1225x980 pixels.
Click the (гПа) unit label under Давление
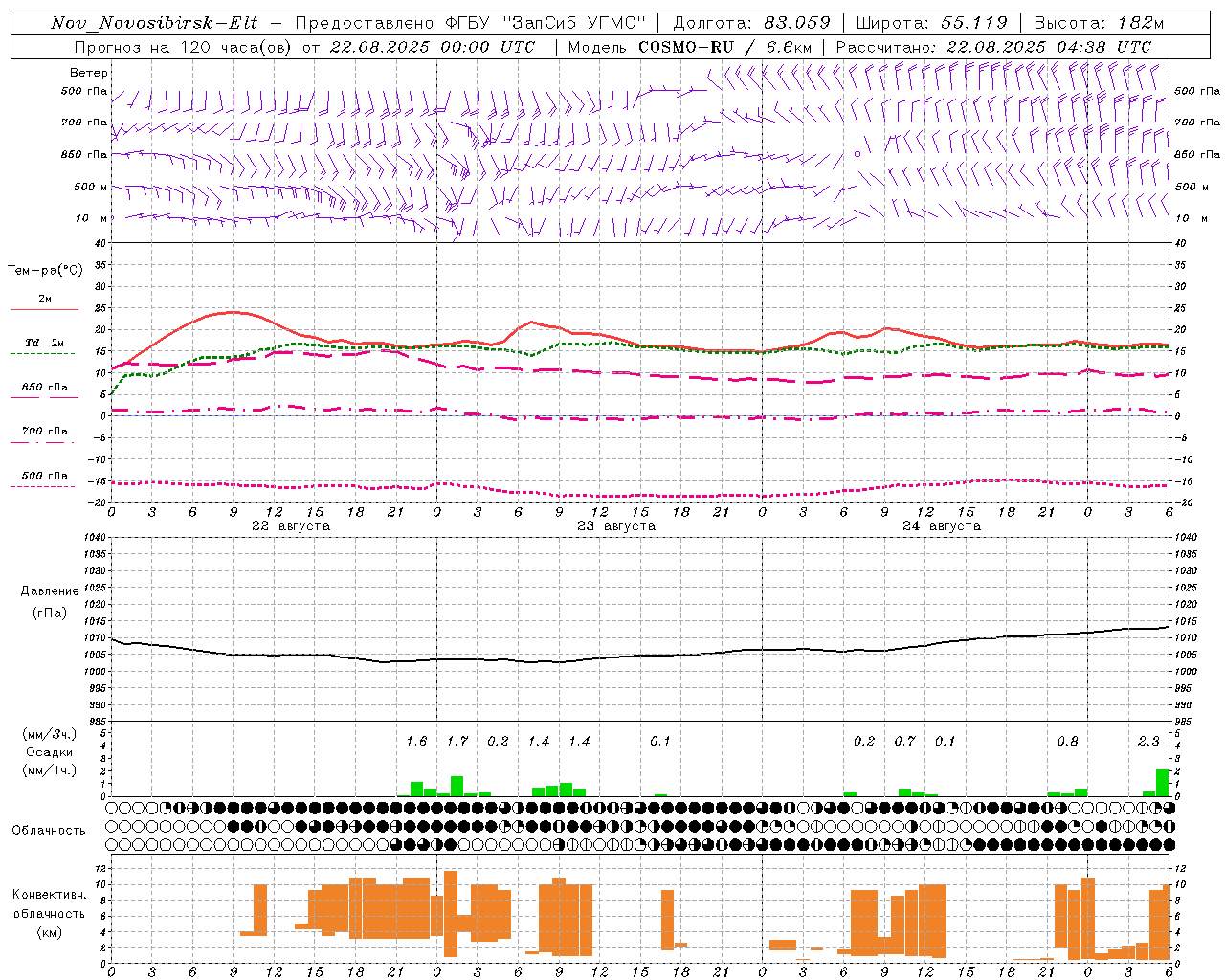(x=50, y=613)
